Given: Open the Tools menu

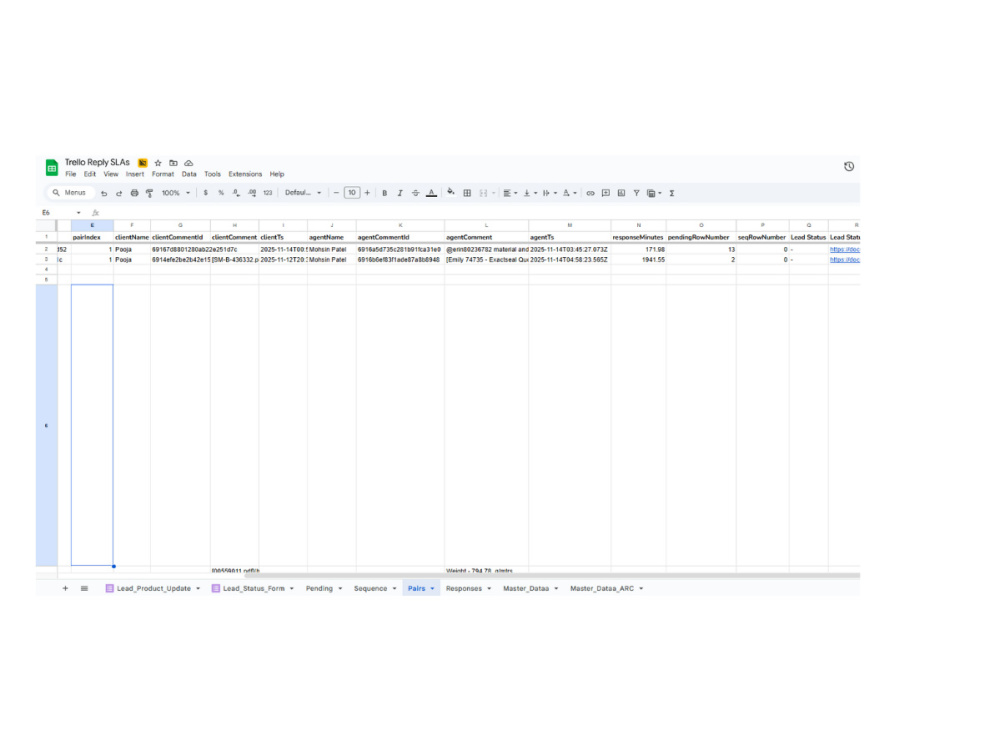Looking at the screenshot, I should [x=212, y=174].
